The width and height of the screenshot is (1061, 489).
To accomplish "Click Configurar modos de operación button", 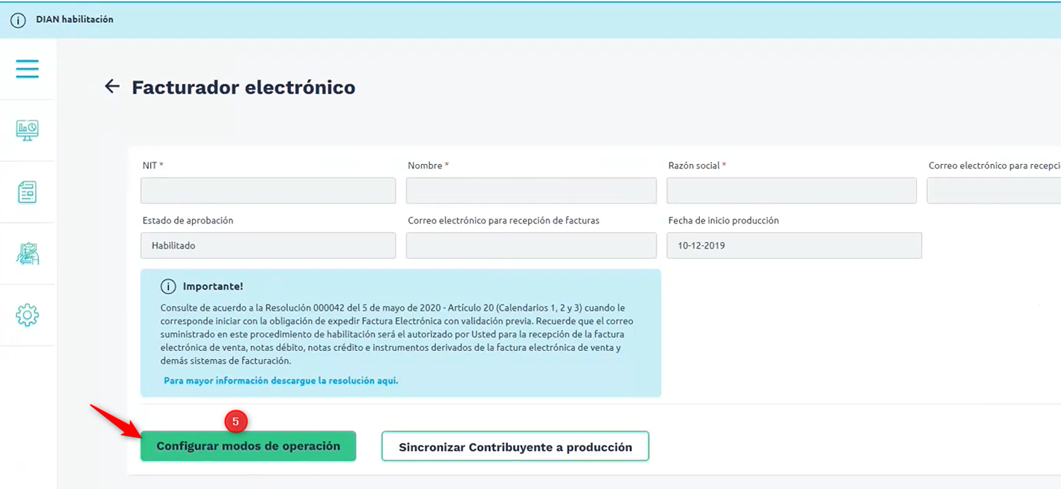I will pos(248,446).
